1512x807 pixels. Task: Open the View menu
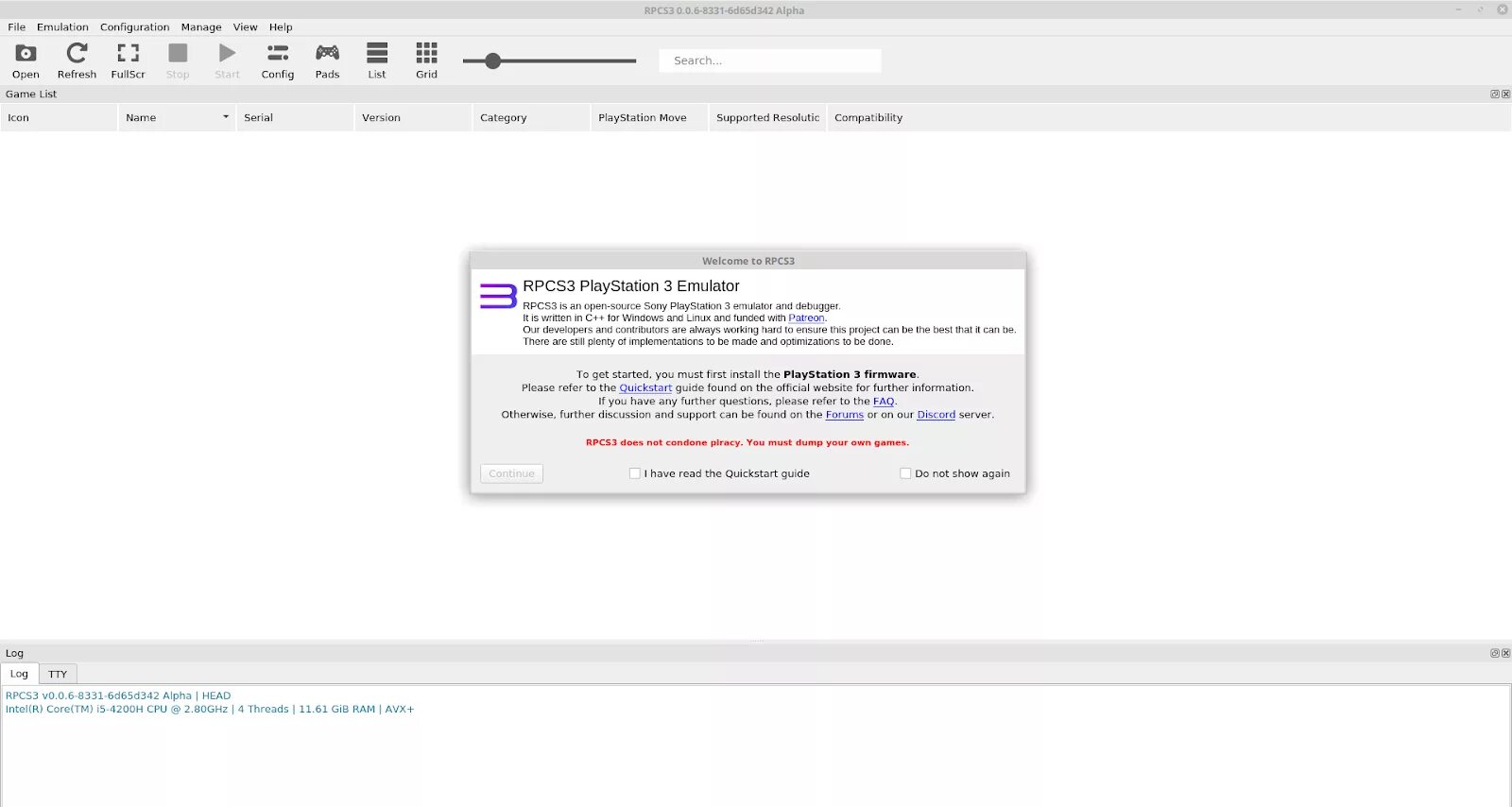[x=246, y=27]
